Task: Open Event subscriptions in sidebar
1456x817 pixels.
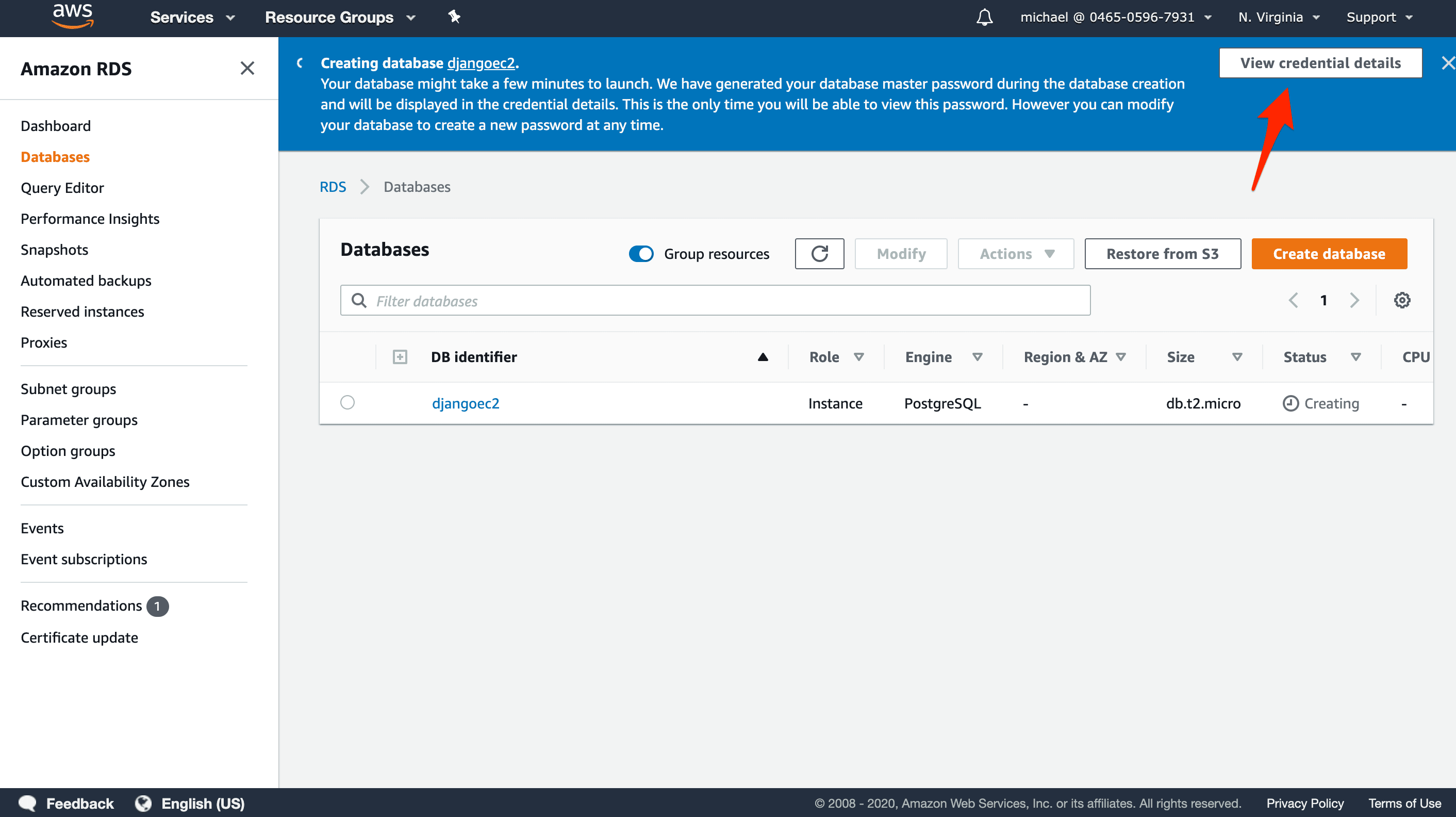Action: 84,559
